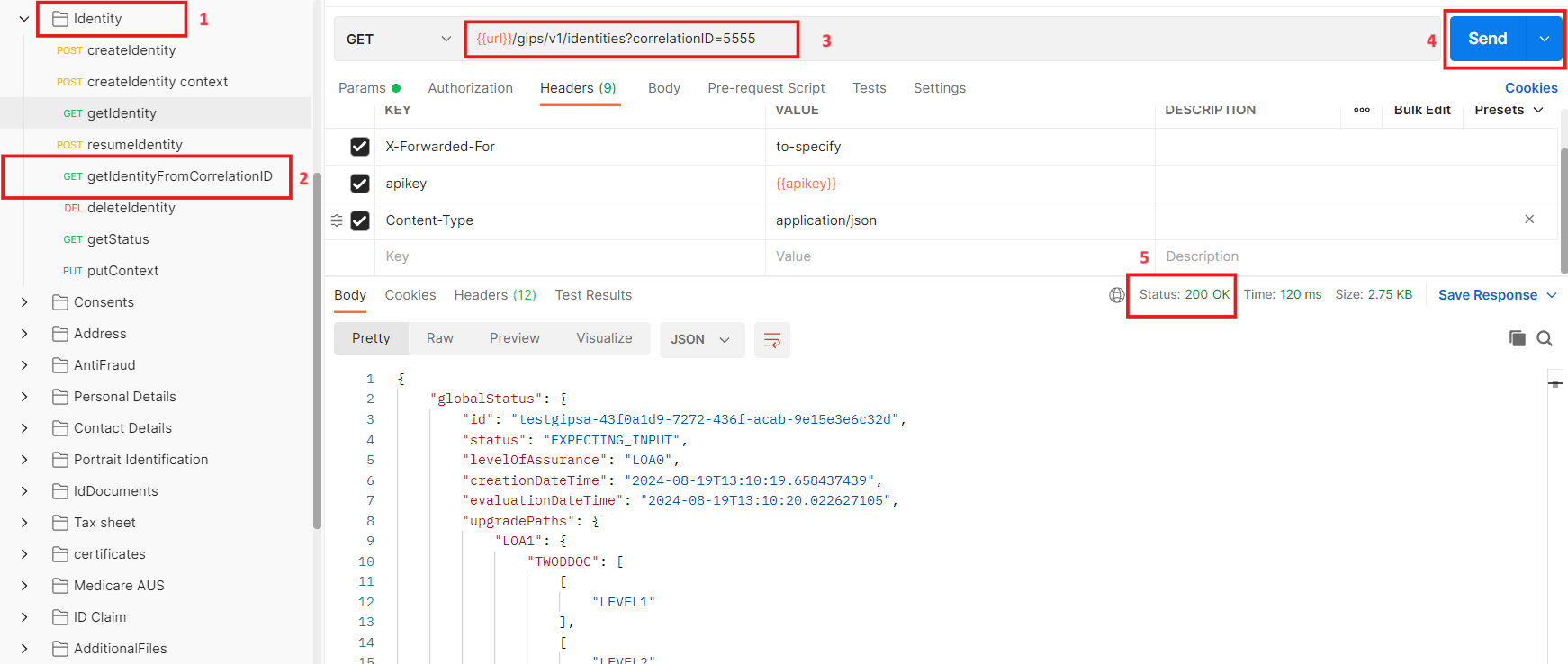Remove the Content-Type header row
1568x664 pixels.
(1529, 220)
